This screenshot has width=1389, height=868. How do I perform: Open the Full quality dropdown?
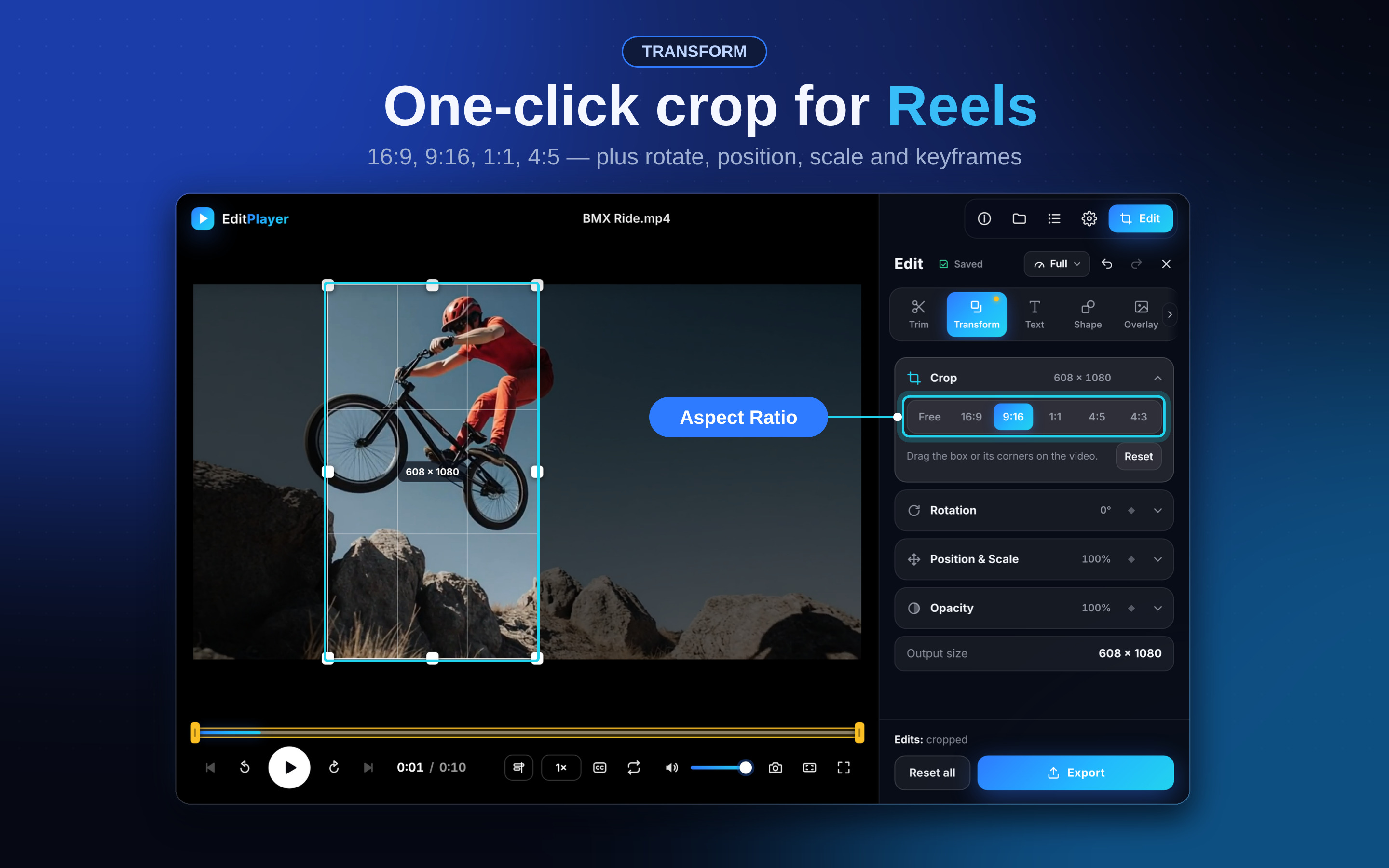pyautogui.click(x=1057, y=264)
